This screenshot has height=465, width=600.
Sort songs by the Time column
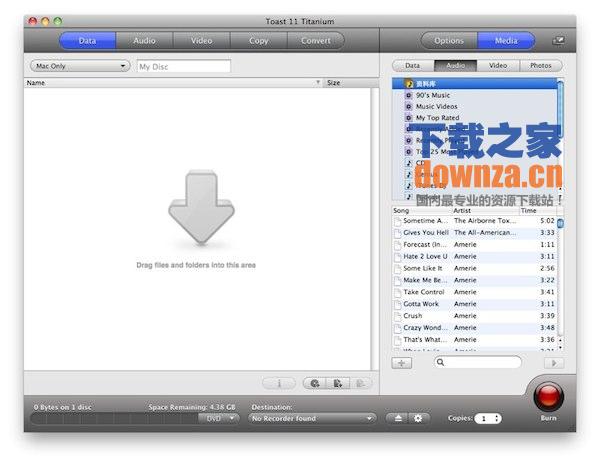click(x=538, y=211)
